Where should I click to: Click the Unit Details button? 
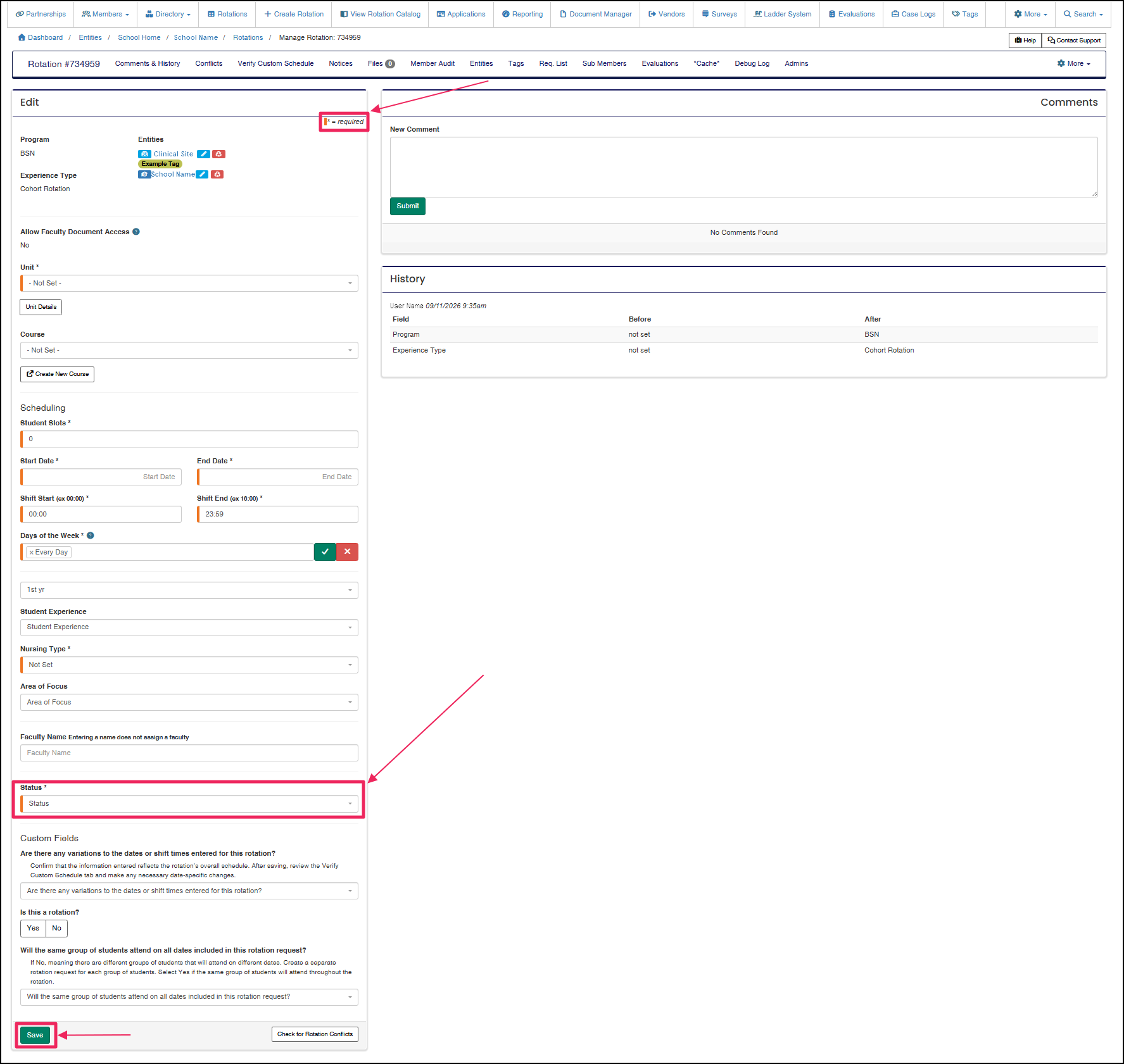pyautogui.click(x=41, y=308)
